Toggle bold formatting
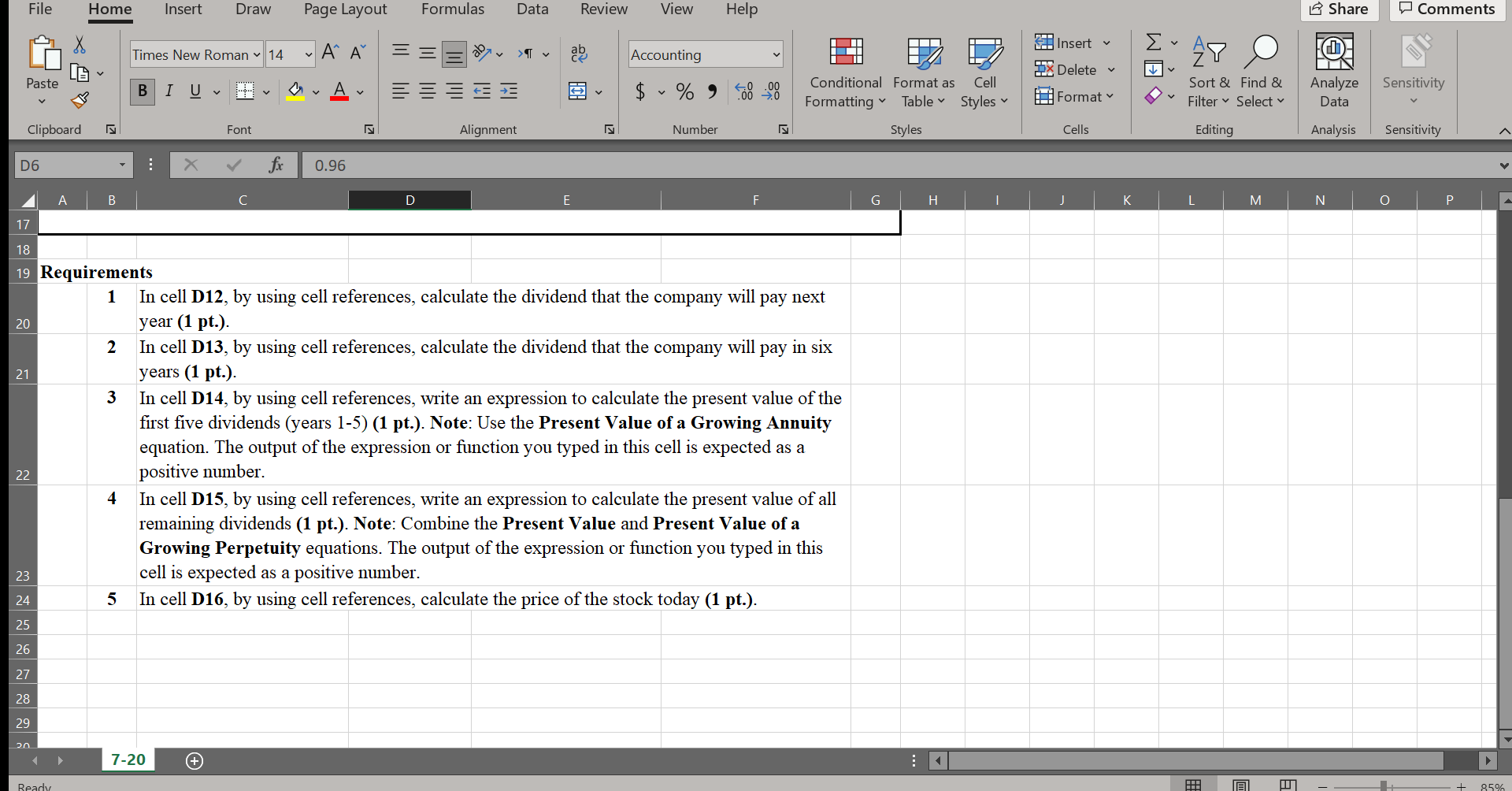1512x791 pixels. tap(143, 91)
